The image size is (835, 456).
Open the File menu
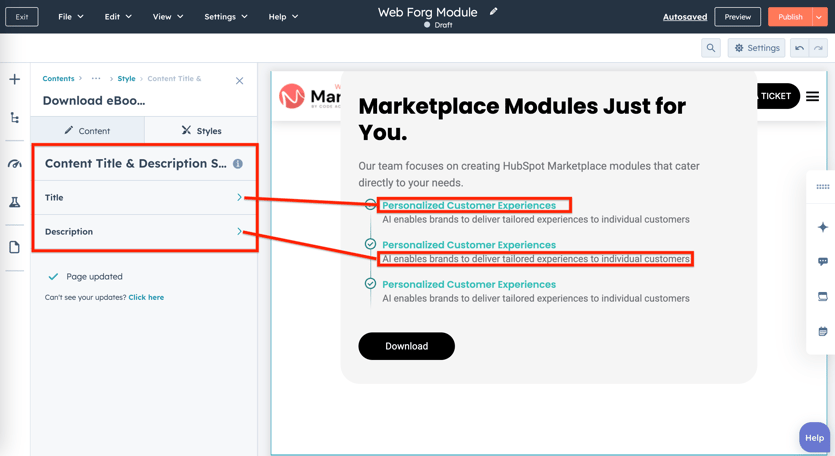[x=70, y=17]
